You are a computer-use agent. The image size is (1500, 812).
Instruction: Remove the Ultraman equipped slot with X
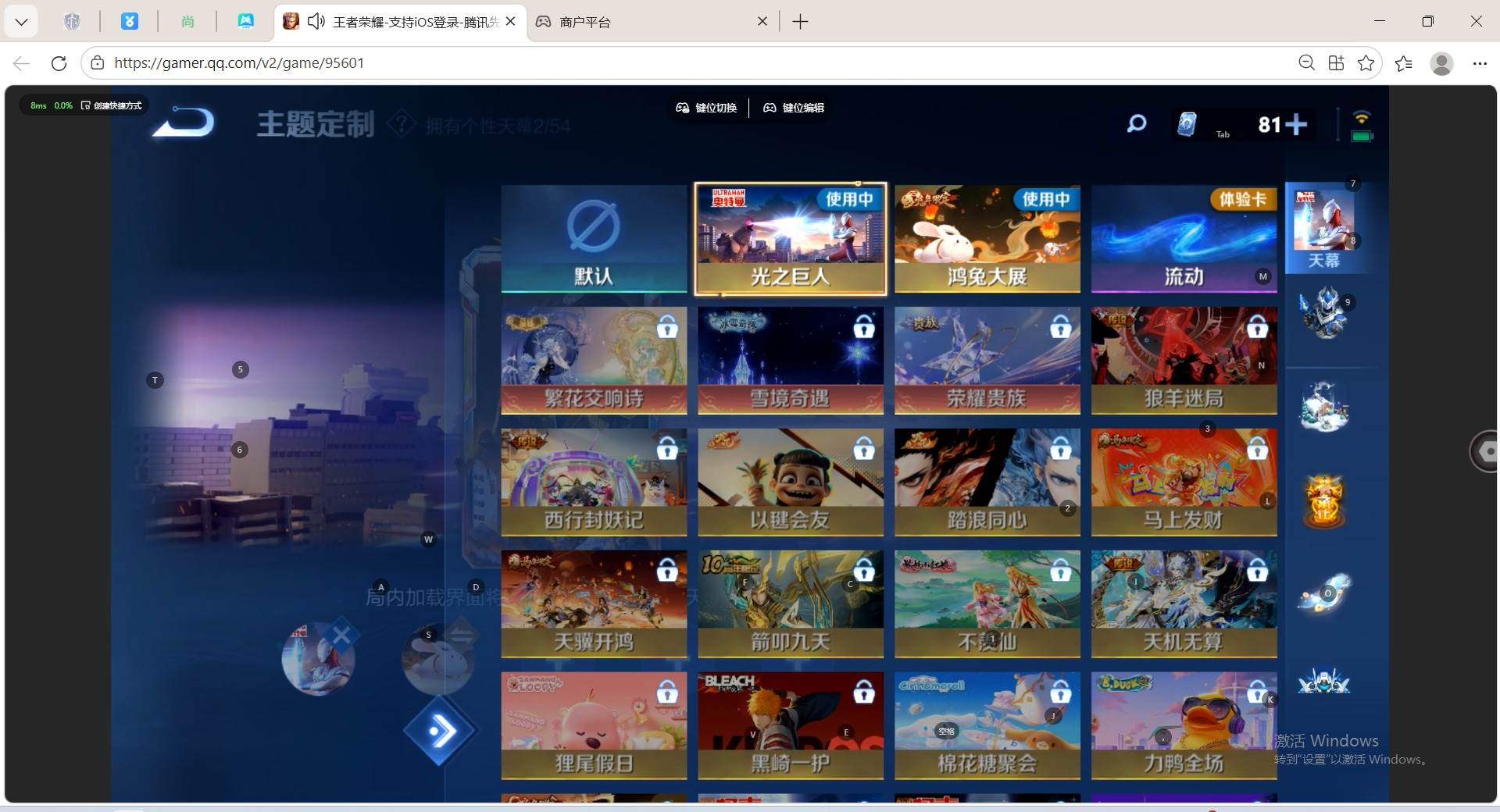click(x=341, y=636)
